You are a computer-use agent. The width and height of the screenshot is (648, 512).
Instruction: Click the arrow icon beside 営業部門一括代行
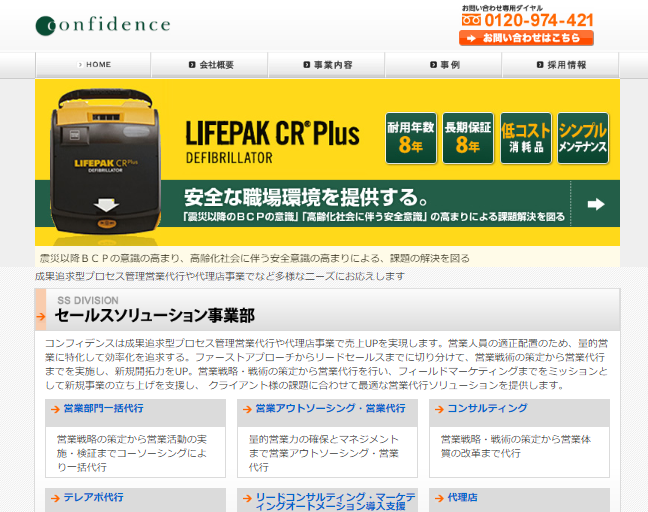pos(55,409)
